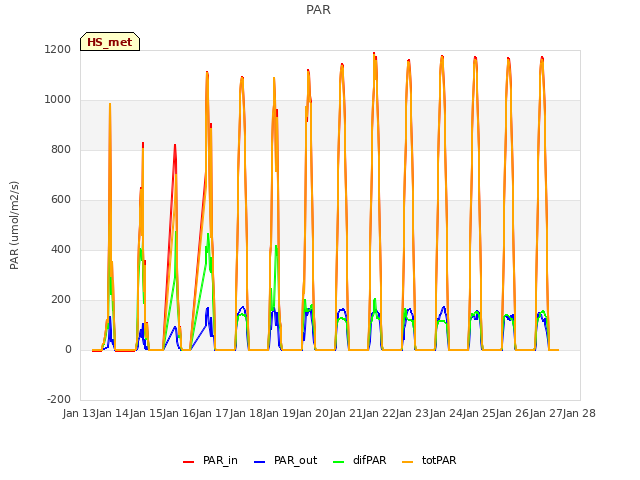Click the 600 y-axis tick label
640x480 pixels.
pyautogui.click(x=61, y=200)
